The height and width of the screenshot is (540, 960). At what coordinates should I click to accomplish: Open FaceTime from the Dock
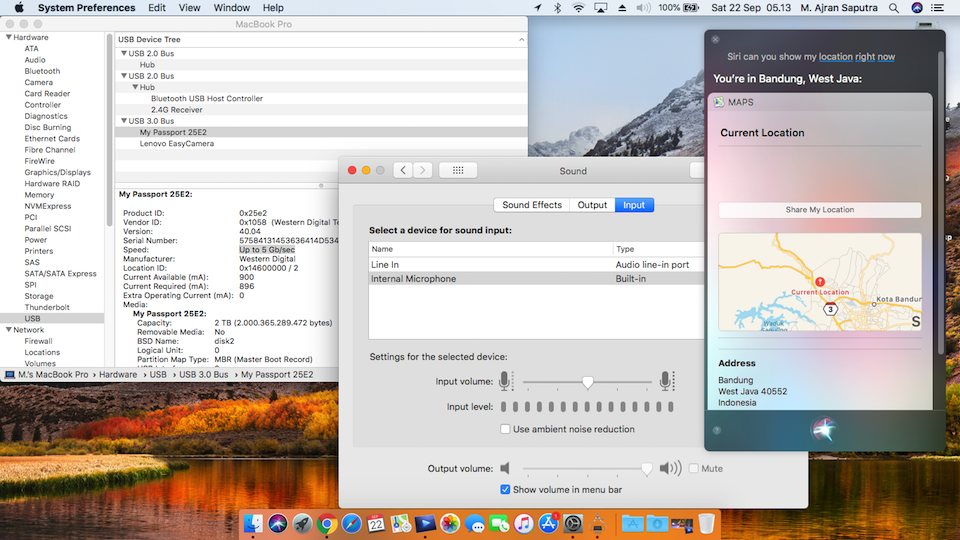click(x=499, y=524)
